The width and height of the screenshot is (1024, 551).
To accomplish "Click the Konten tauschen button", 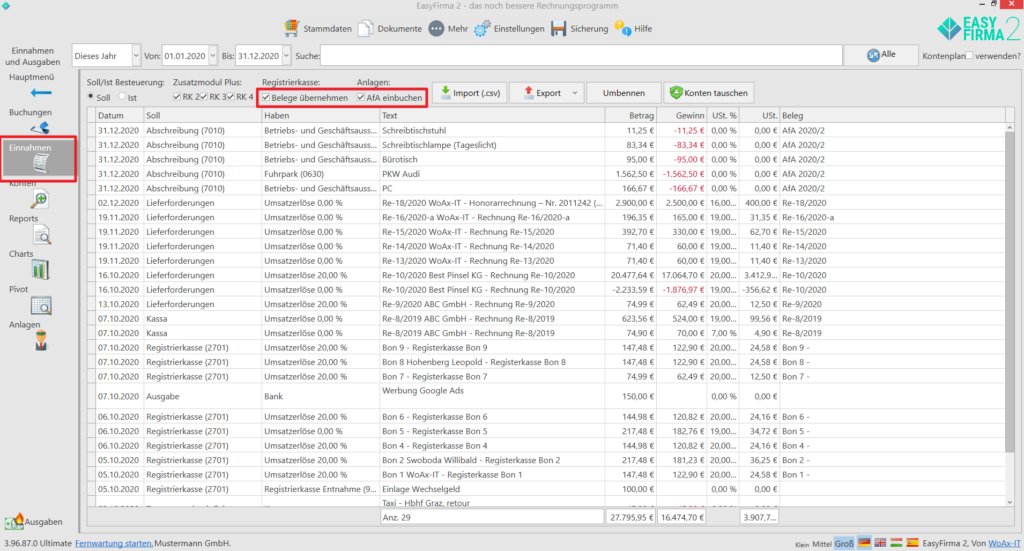I will click(x=709, y=93).
